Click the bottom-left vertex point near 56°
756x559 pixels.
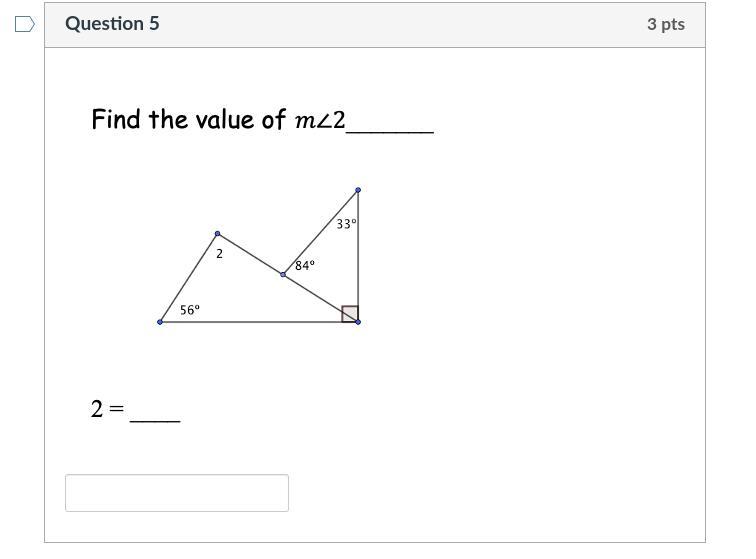[160, 322]
